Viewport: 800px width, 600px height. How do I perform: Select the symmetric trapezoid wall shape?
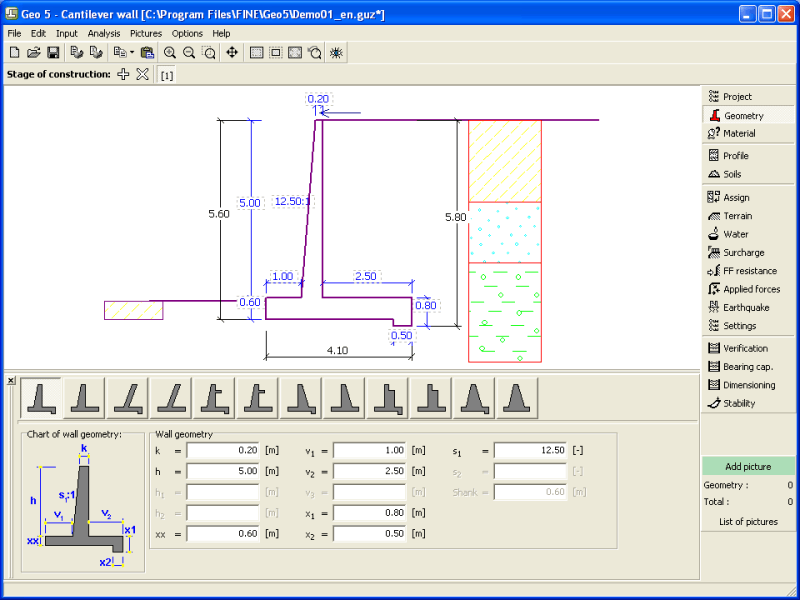point(516,398)
